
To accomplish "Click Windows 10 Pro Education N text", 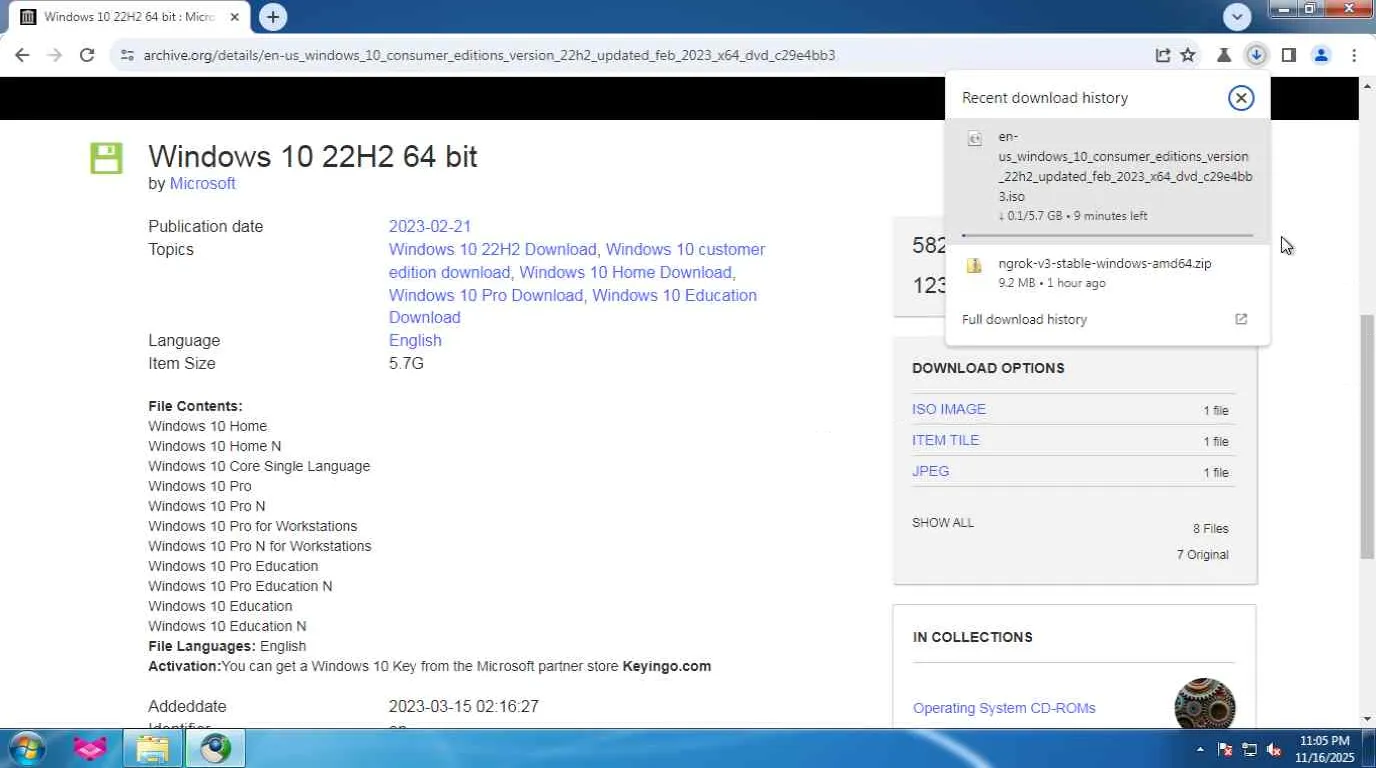I will pyautogui.click(x=240, y=587).
